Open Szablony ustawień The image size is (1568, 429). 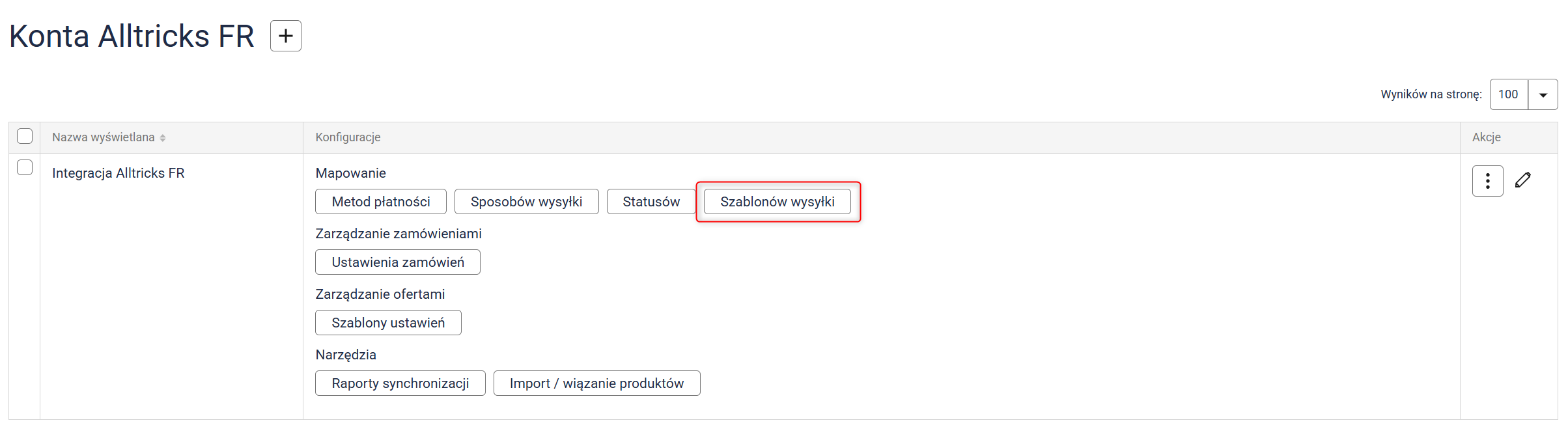388,323
